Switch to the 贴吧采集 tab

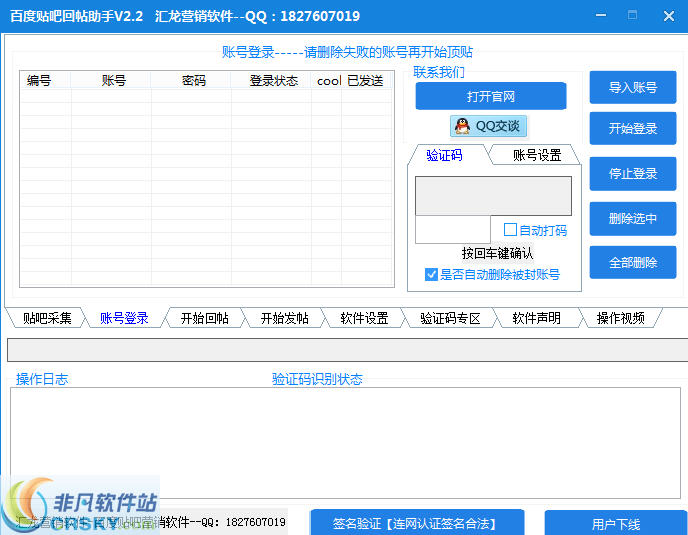pyautogui.click(x=47, y=318)
